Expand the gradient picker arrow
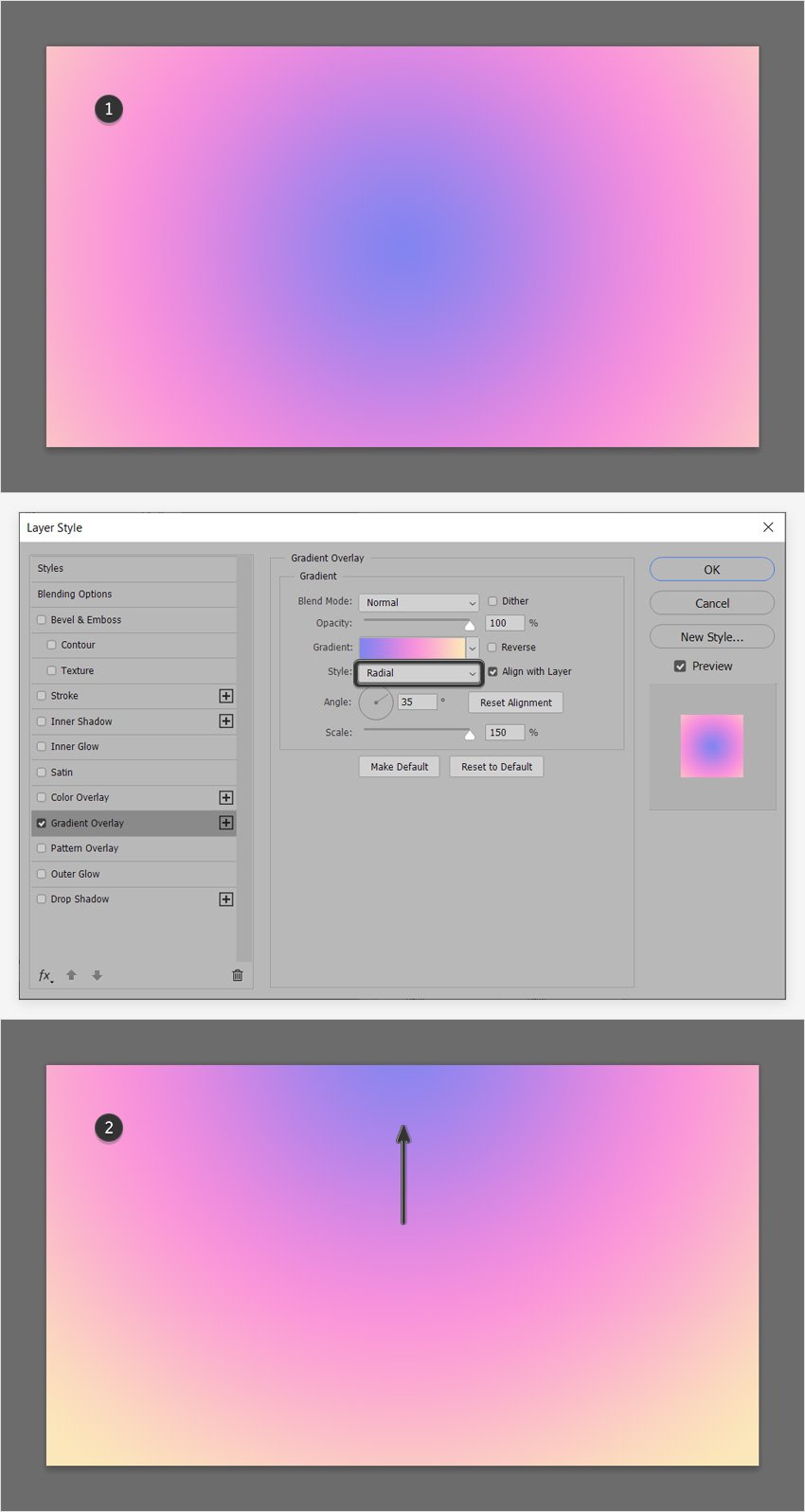The image size is (805, 1512). 473,649
